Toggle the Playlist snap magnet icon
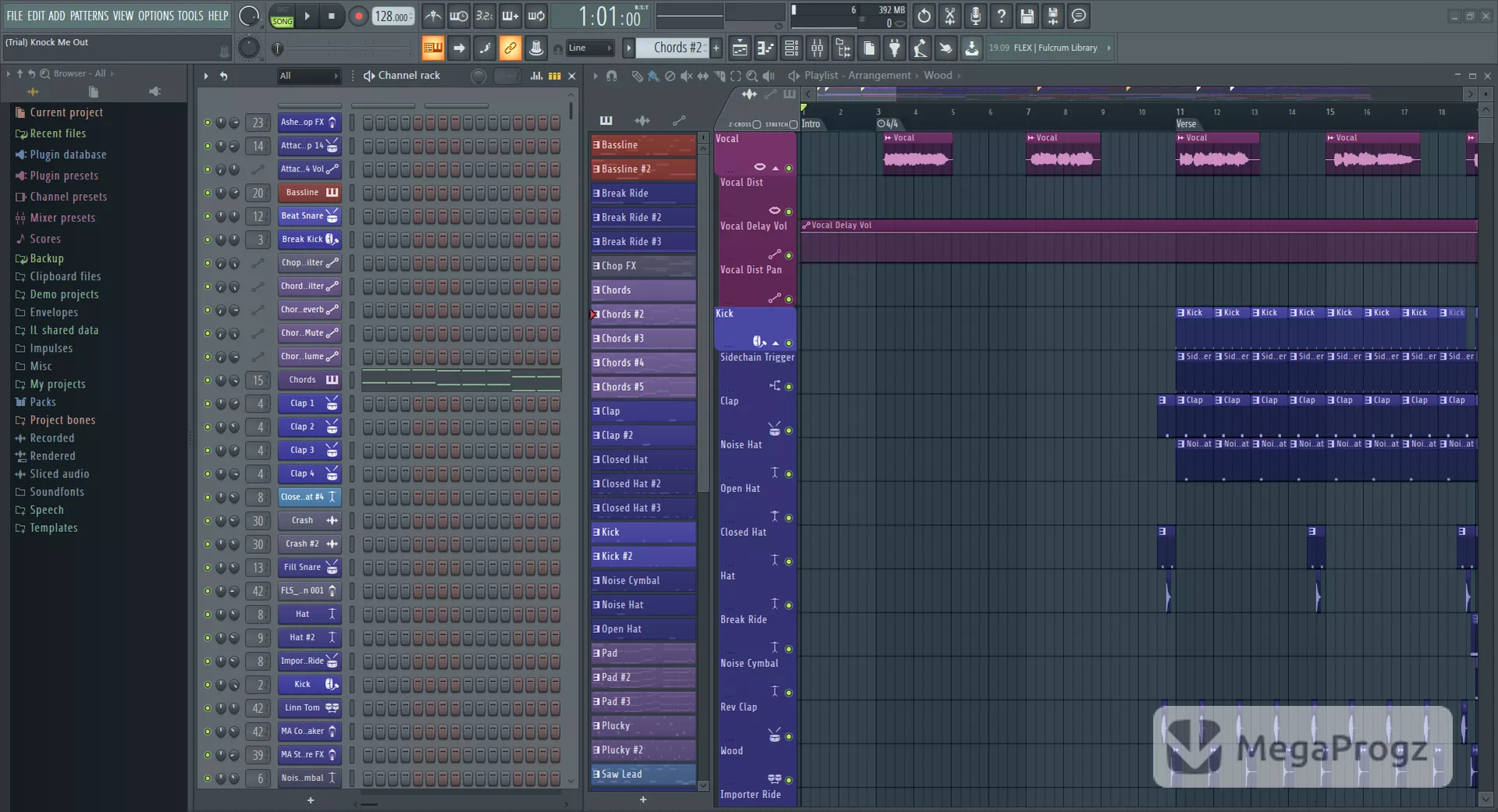The image size is (1498, 812). (x=612, y=76)
